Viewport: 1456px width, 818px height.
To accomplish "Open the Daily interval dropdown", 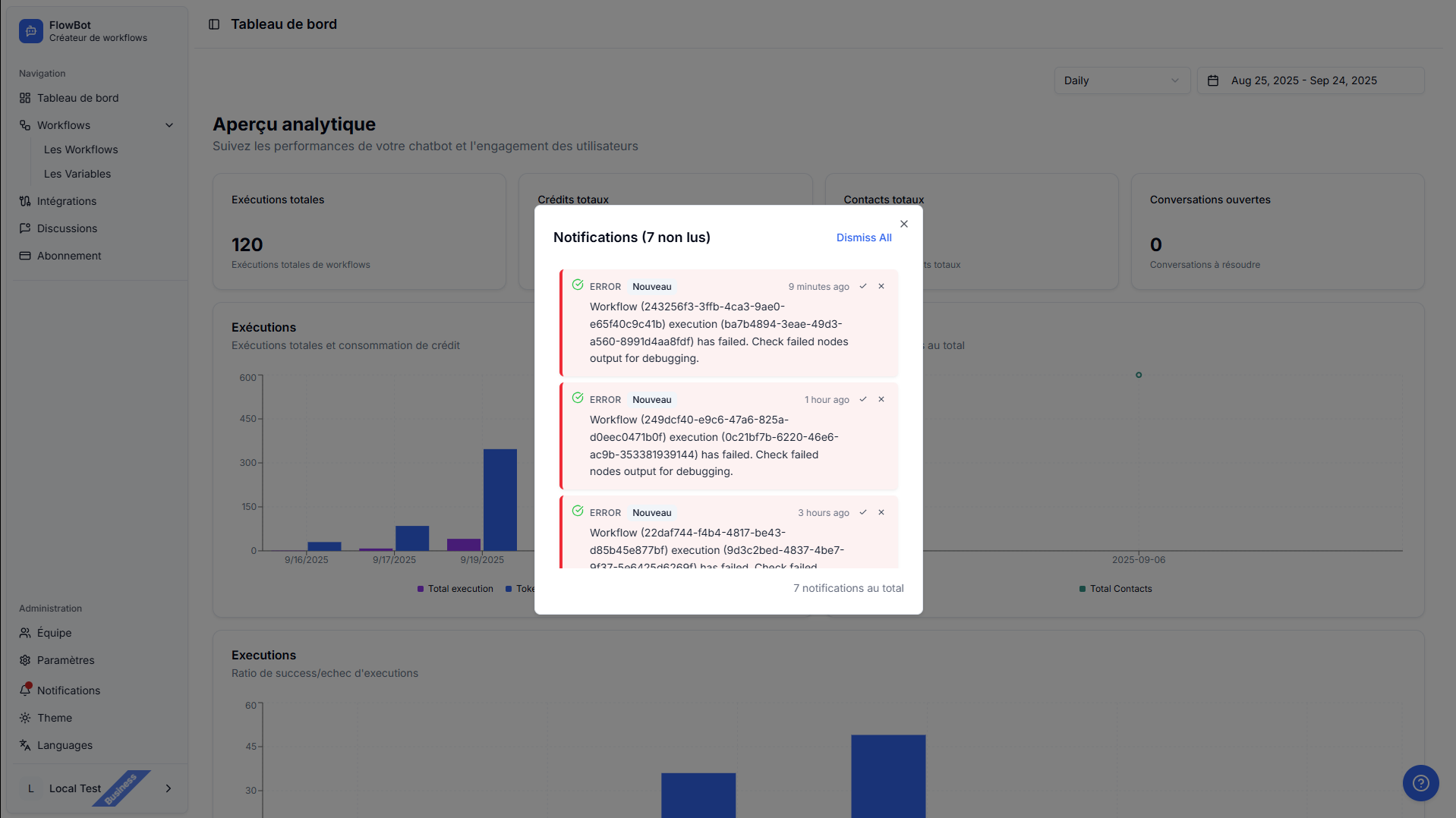I will pyautogui.click(x=1121, y=80).
